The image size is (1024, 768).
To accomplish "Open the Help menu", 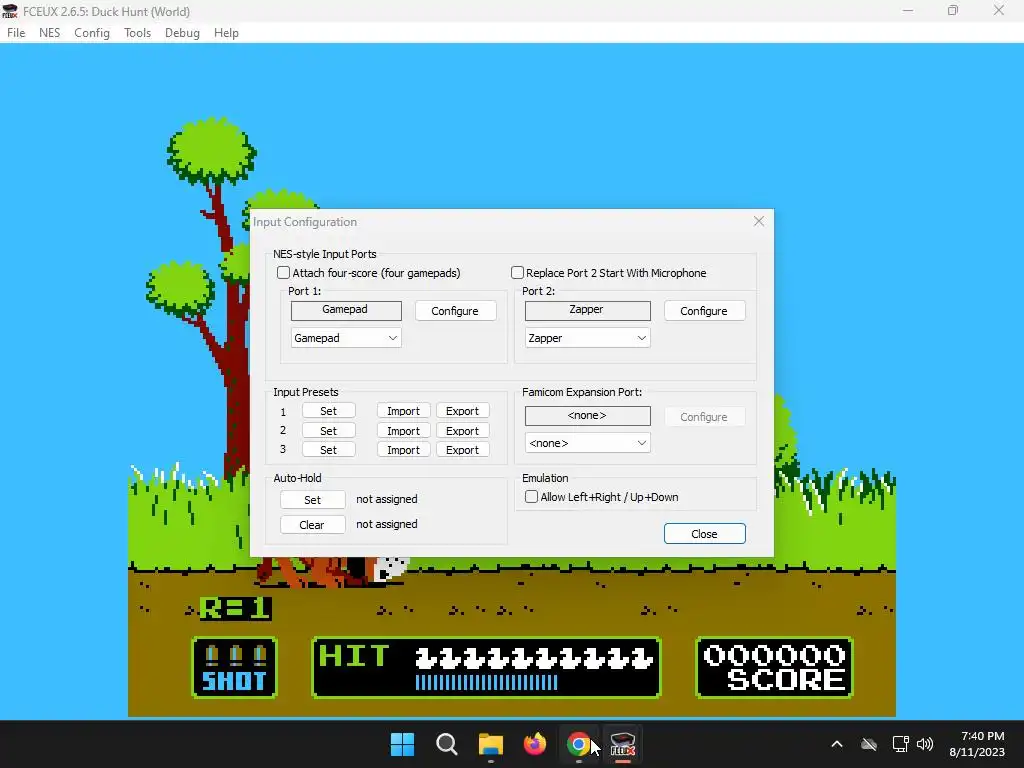I will coord(227,33).
